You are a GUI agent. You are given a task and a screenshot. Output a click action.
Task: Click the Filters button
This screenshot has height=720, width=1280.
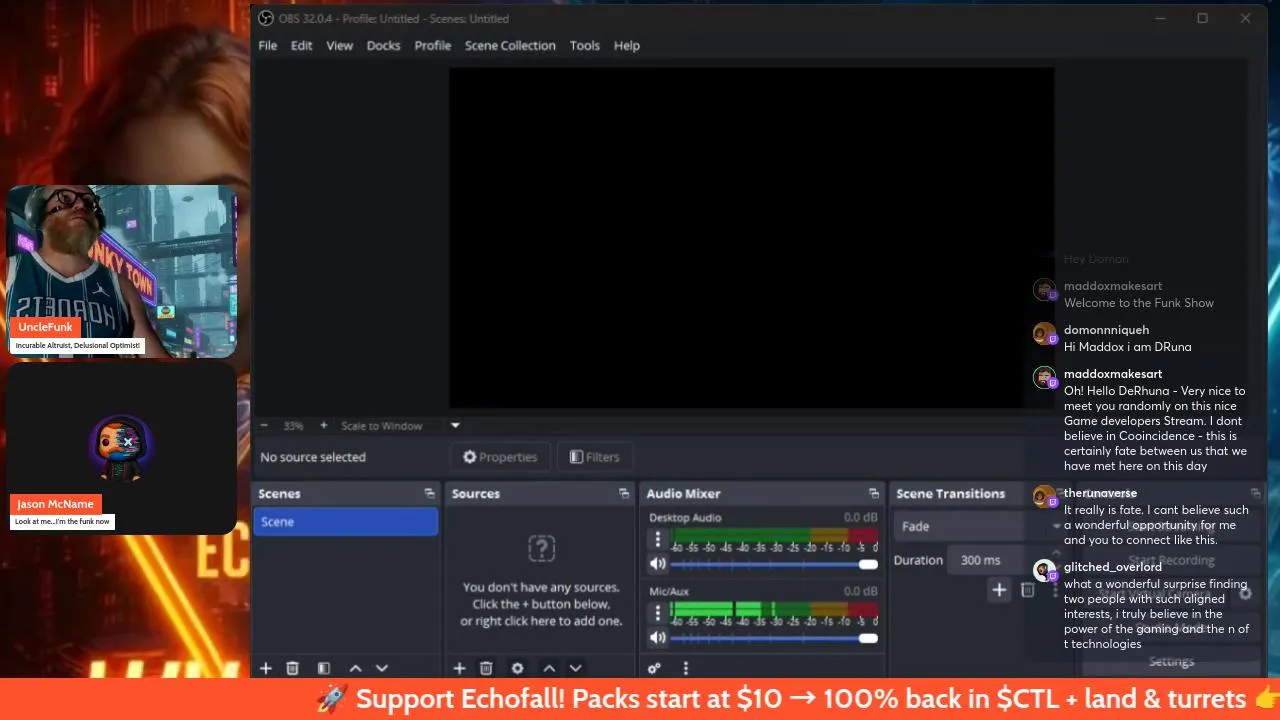595,457
